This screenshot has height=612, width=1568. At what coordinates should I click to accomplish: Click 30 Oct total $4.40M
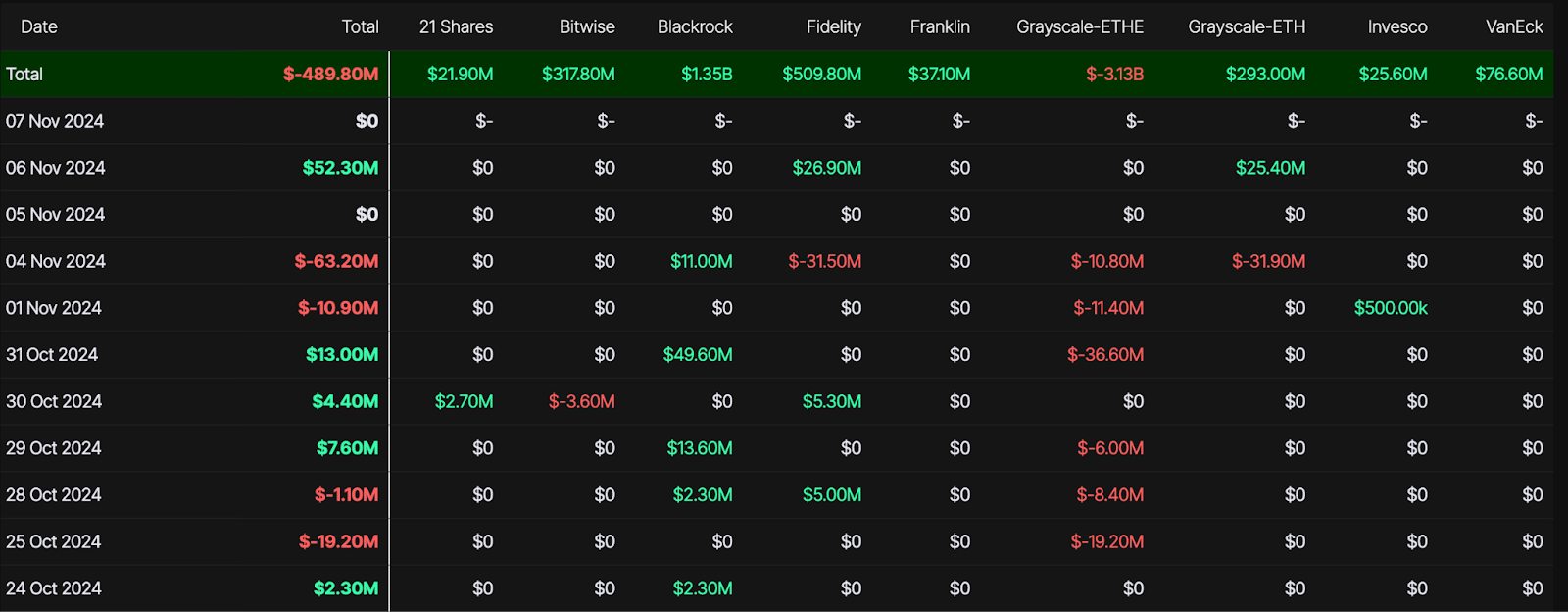click(345, 401)
